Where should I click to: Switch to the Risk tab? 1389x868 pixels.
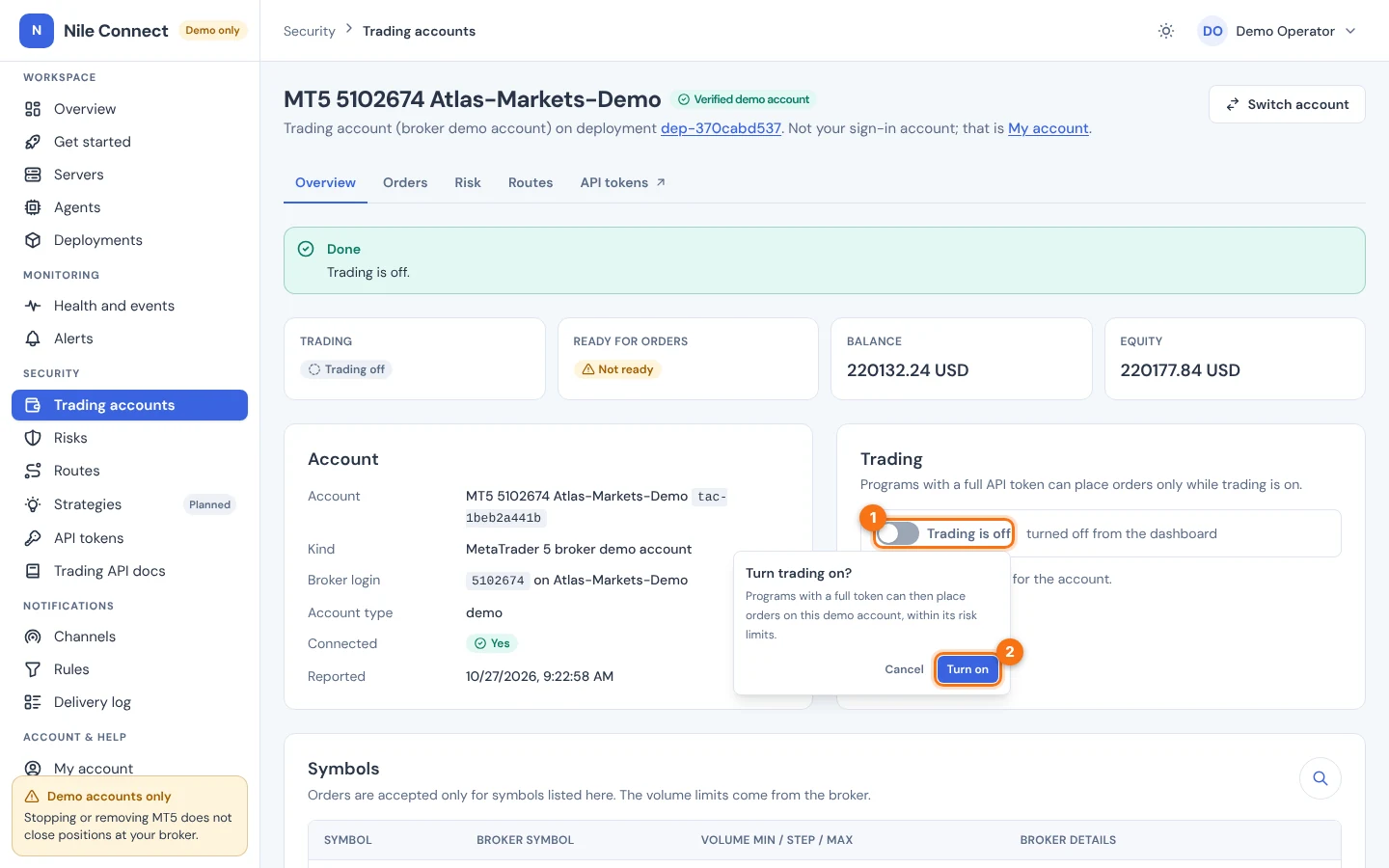[x=468, y=182]
